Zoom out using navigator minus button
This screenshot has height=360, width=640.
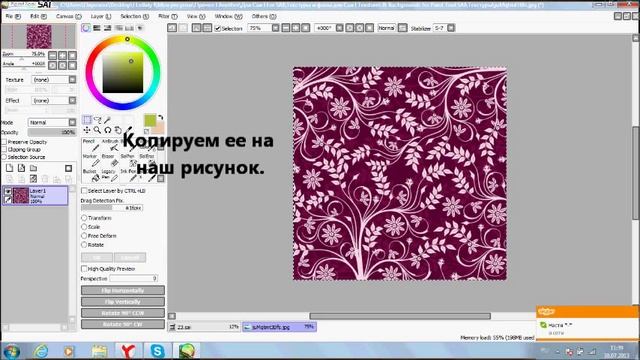[53, 55]
